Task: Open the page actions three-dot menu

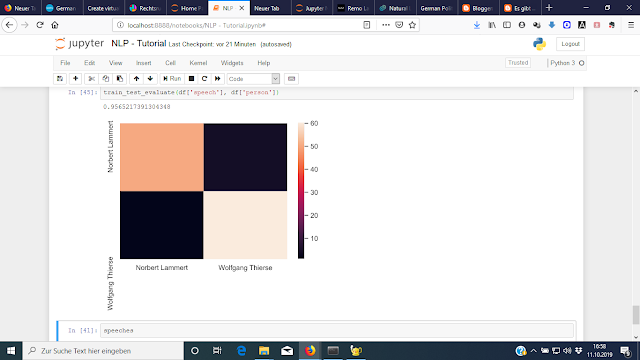Action: pos(386,25)
